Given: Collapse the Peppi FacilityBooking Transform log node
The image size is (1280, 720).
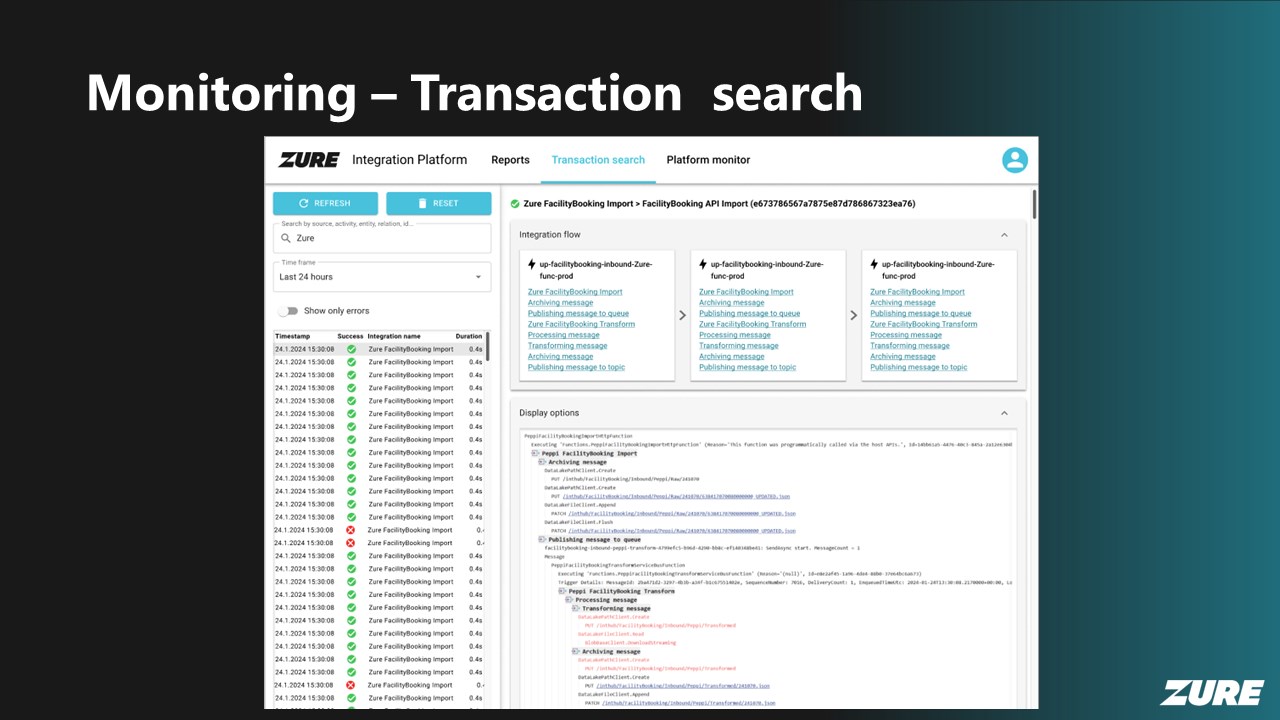Looking at the screenshot, I should 562,591.
